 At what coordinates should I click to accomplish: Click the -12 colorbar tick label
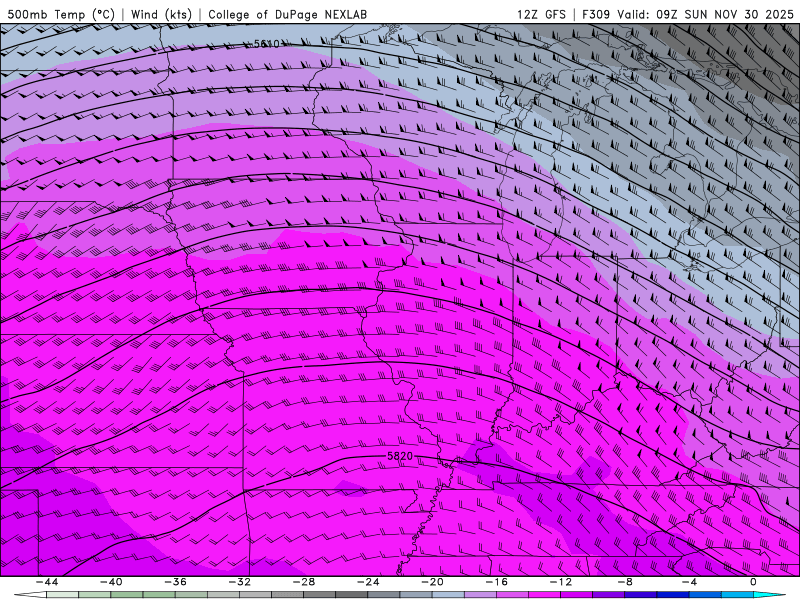[561, 582]
